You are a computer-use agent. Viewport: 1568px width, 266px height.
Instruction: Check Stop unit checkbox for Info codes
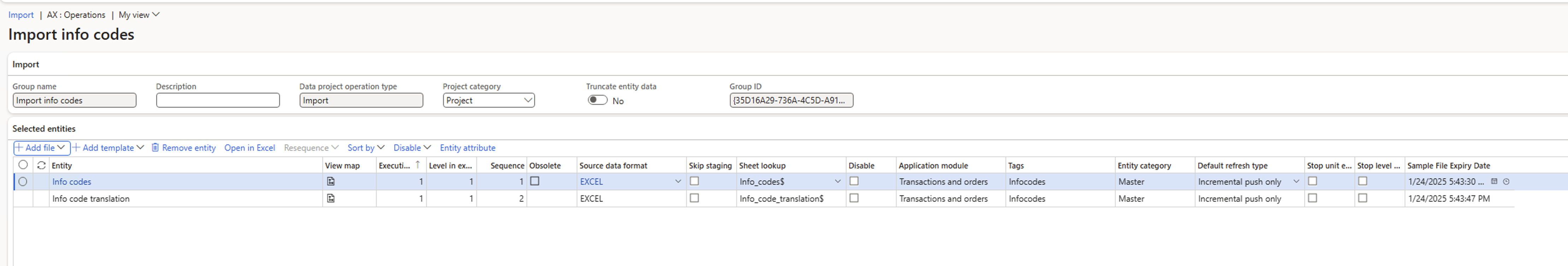pyautogui.click(x=1312, y=181)
